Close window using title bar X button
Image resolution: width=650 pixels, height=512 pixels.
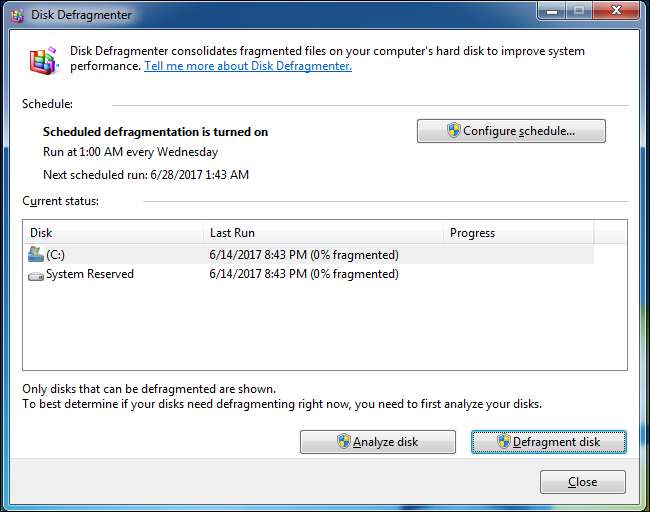click(616, 11)
